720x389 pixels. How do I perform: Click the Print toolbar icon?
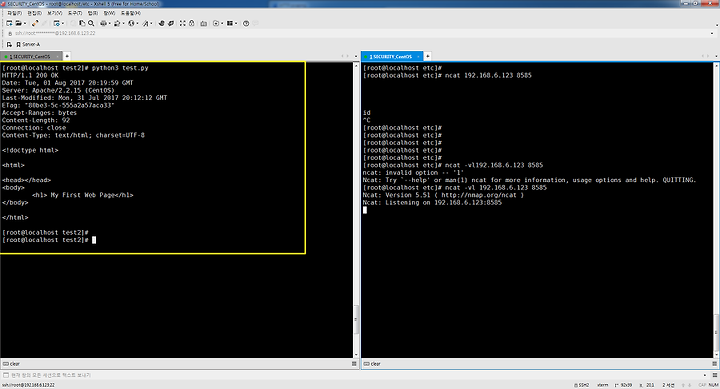tap(103, 23)
